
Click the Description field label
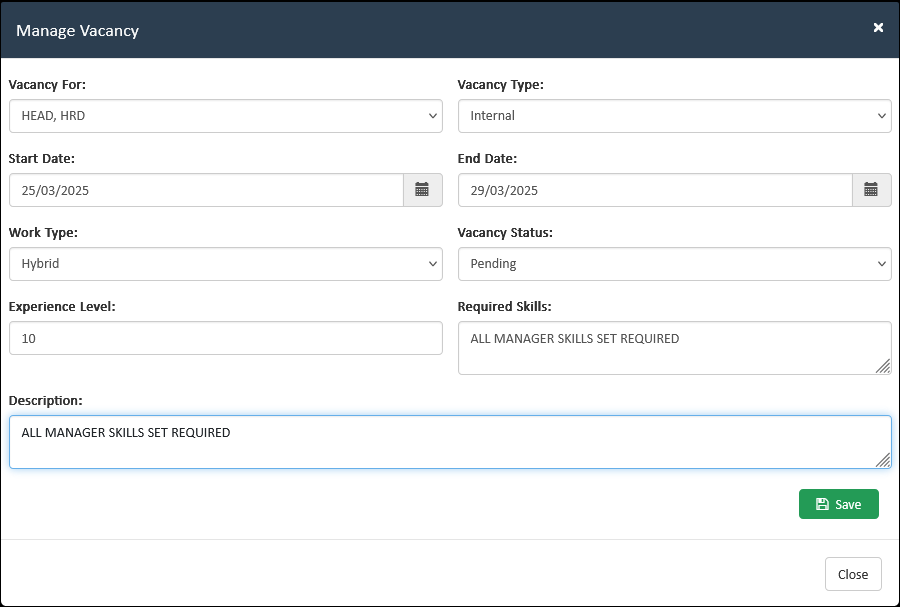coord(45,400)
